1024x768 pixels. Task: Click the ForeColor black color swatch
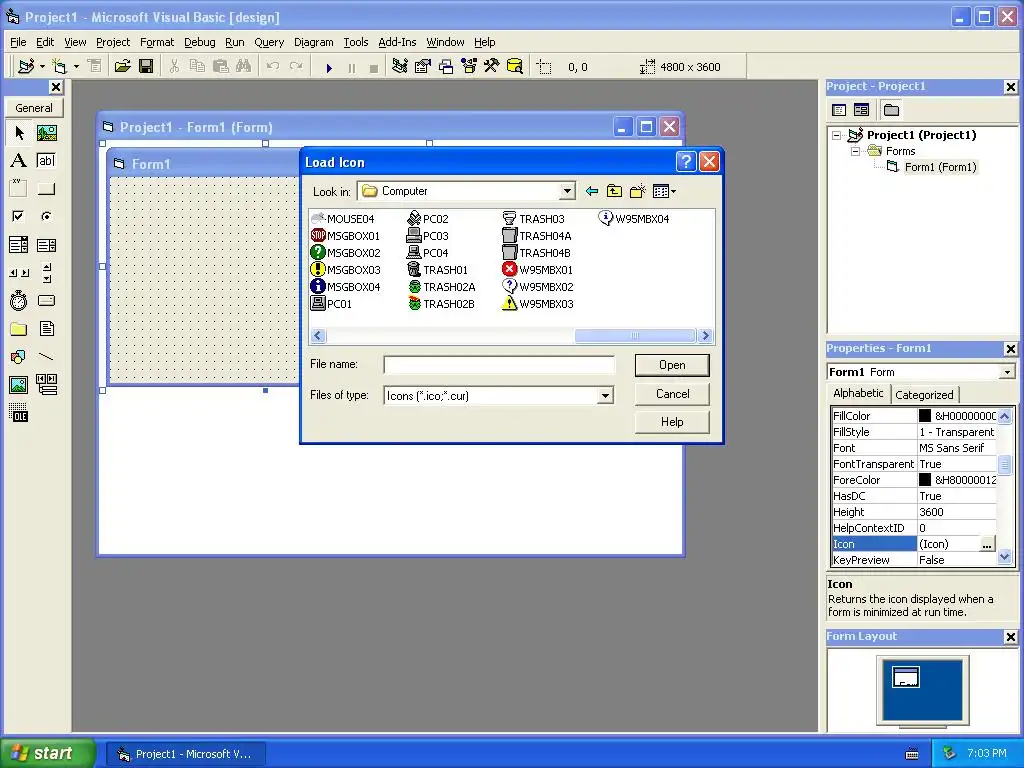(x=925, y=479)
